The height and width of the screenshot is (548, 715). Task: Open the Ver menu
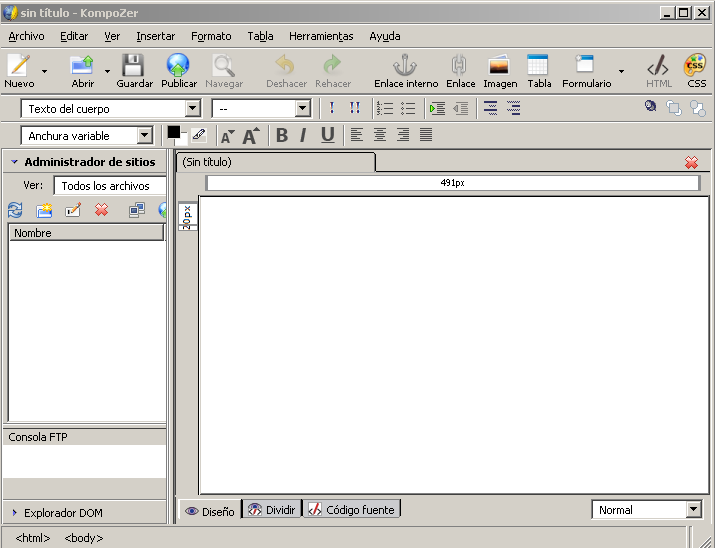click(112, 36)
